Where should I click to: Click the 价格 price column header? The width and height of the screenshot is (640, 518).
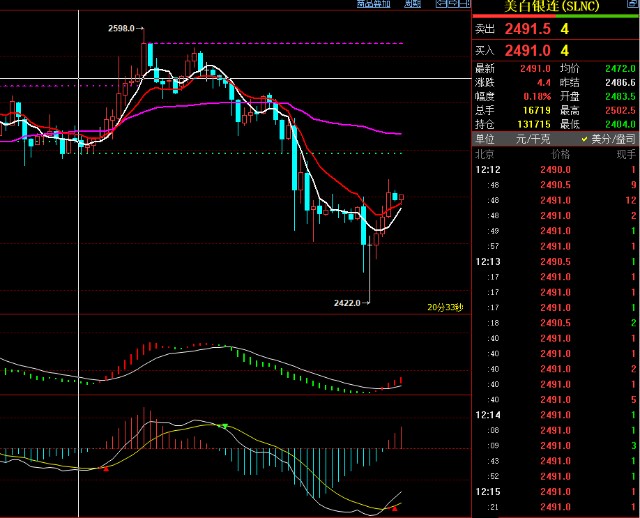(560, 155)
